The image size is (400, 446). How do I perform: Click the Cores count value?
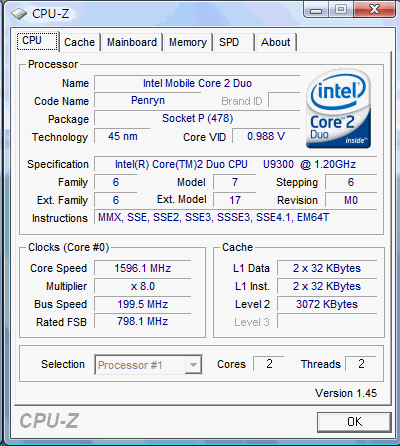(269, 364)
